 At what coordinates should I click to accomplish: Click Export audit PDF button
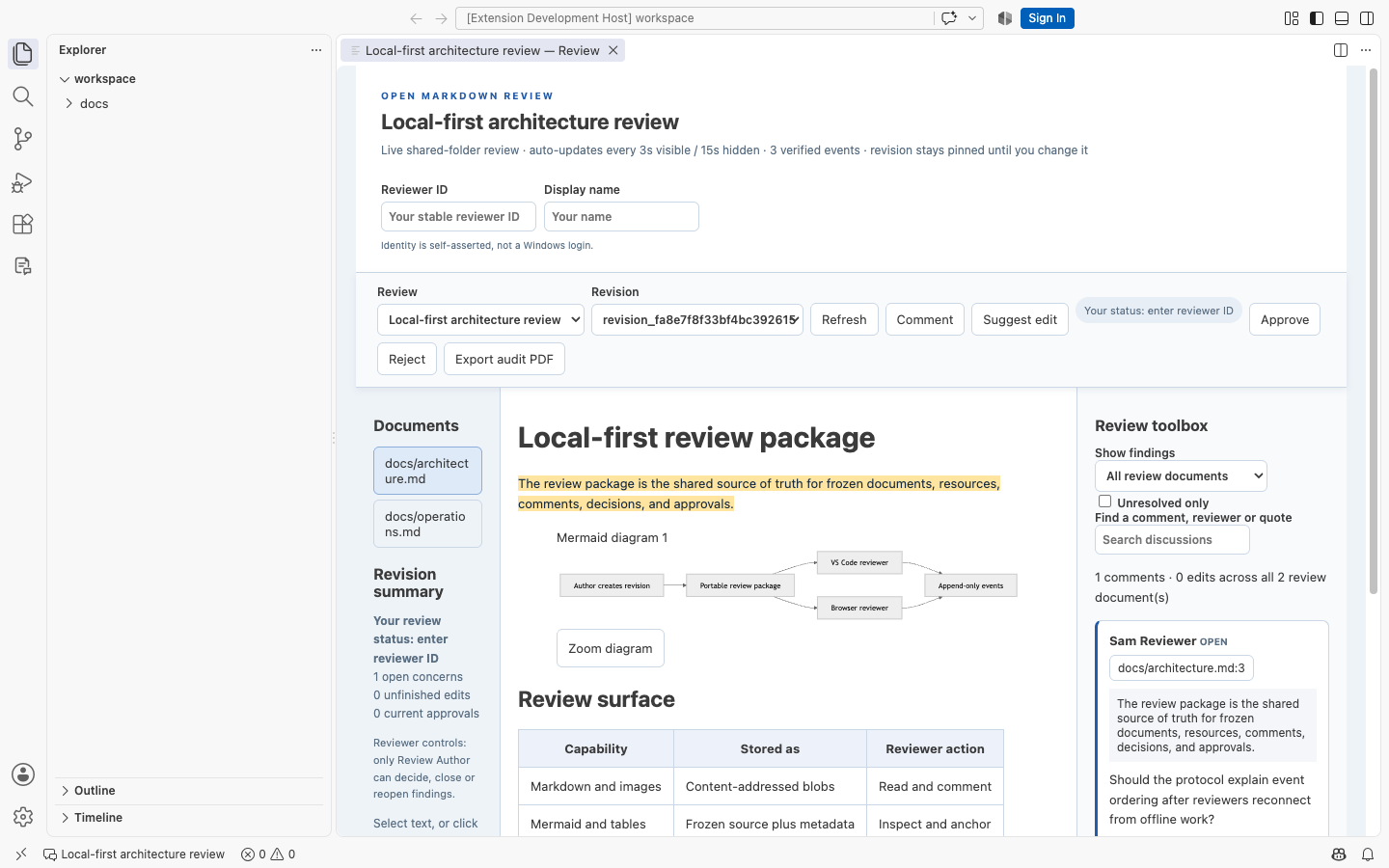pos(504,359)
